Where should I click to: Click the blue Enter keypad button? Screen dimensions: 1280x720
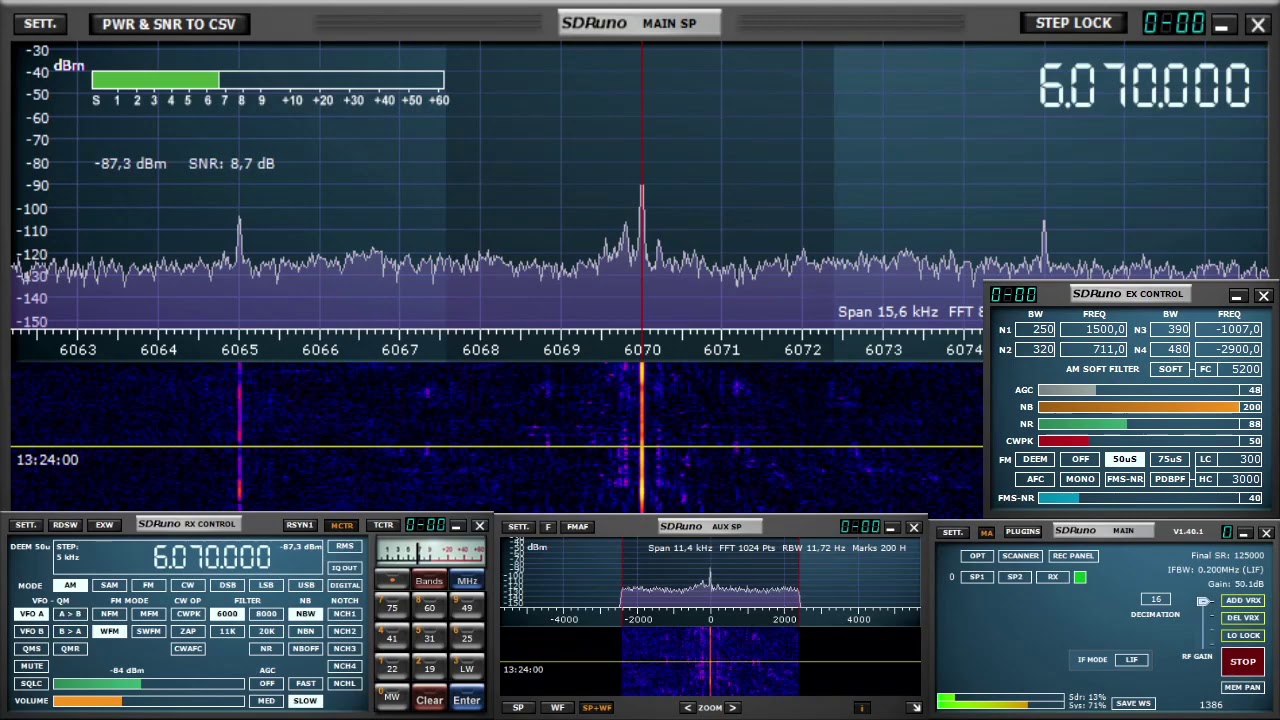tap(466, 700)
